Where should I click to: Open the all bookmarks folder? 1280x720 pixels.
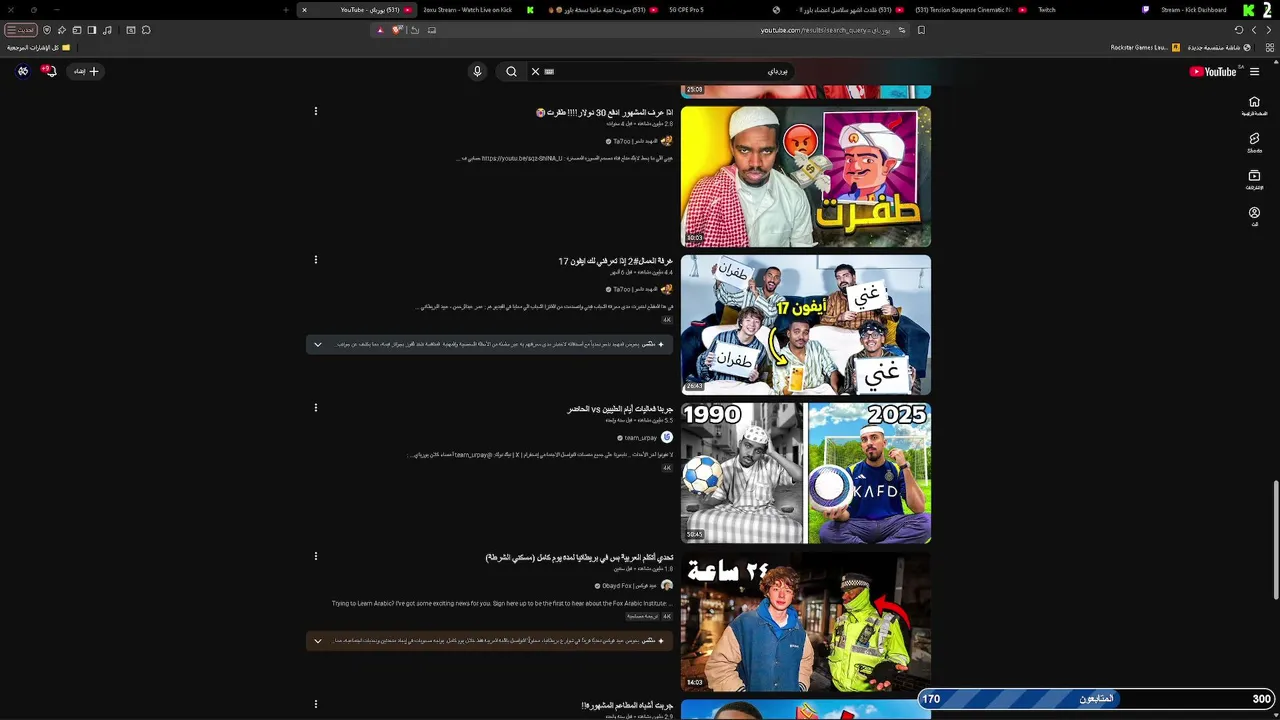(39, 47)
